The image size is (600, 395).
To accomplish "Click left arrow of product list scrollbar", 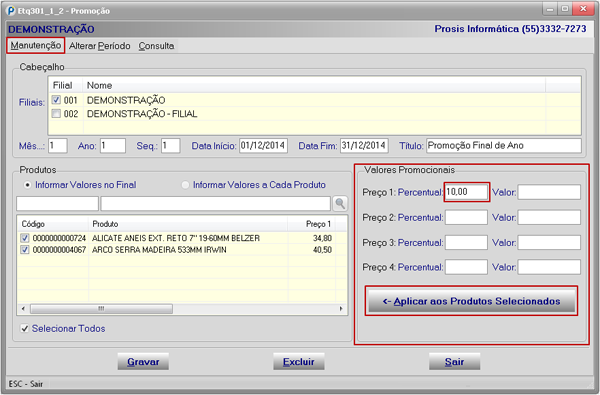I will (x=23, y=308).
